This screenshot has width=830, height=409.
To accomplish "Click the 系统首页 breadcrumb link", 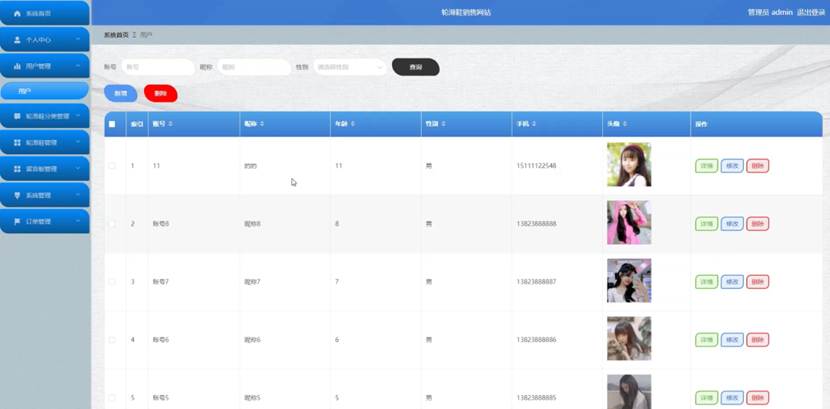I will click(116, 35).
